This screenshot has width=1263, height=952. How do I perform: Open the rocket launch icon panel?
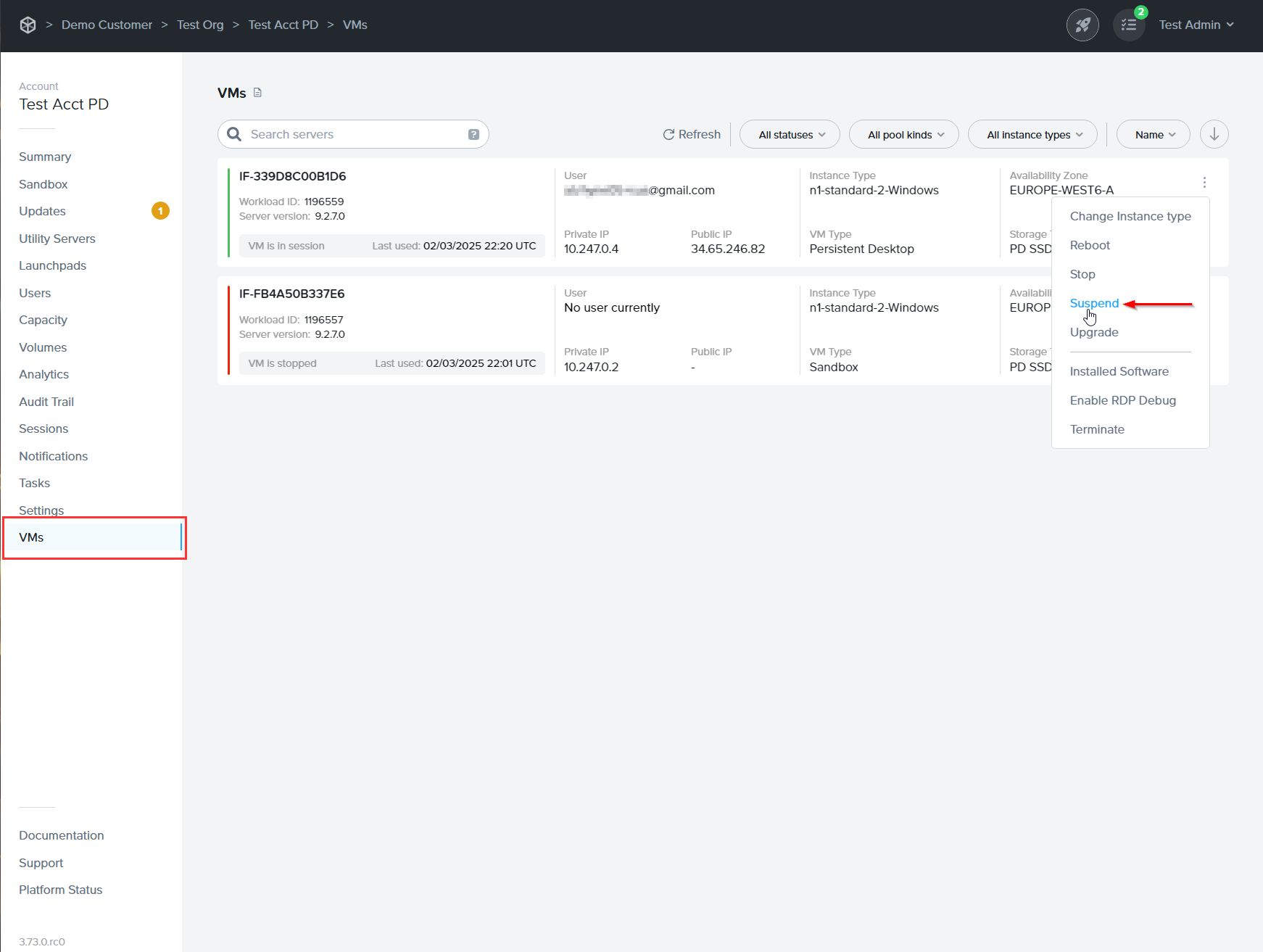click(x=1082, y=25)
